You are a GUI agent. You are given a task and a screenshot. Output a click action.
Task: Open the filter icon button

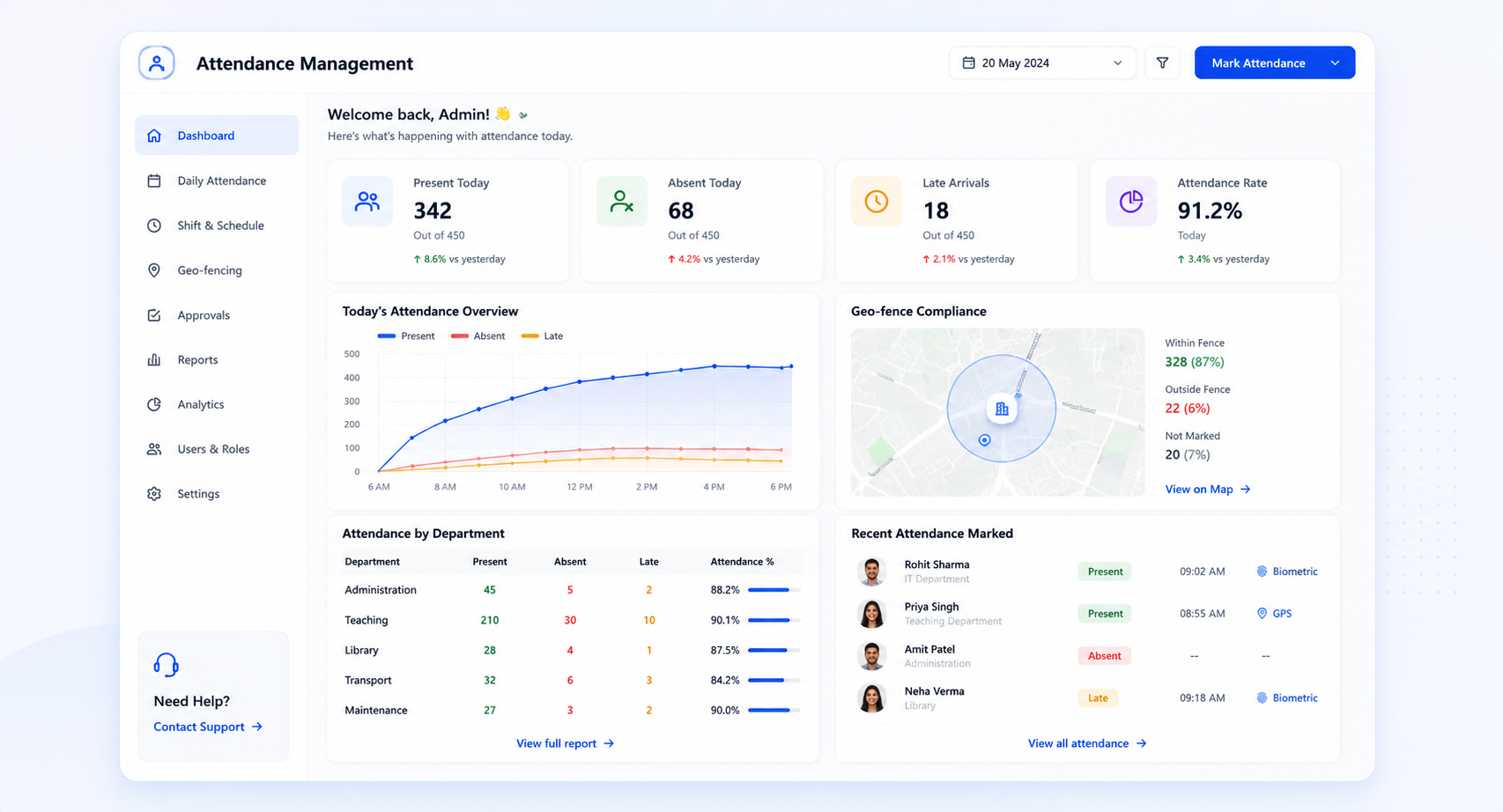pos(1162,63)
